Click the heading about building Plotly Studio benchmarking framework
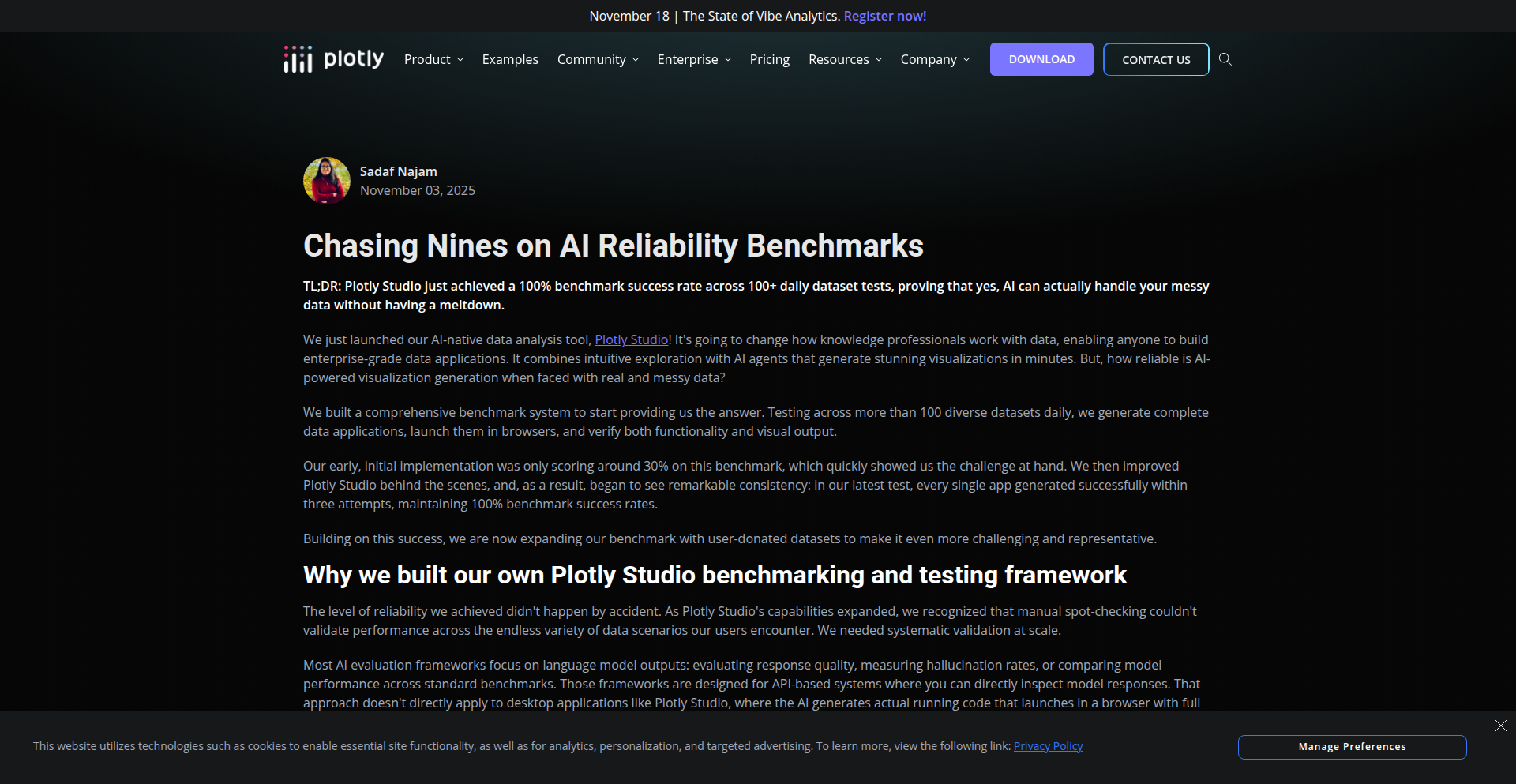Viewport: 1516px width, 784px height. 715,575
